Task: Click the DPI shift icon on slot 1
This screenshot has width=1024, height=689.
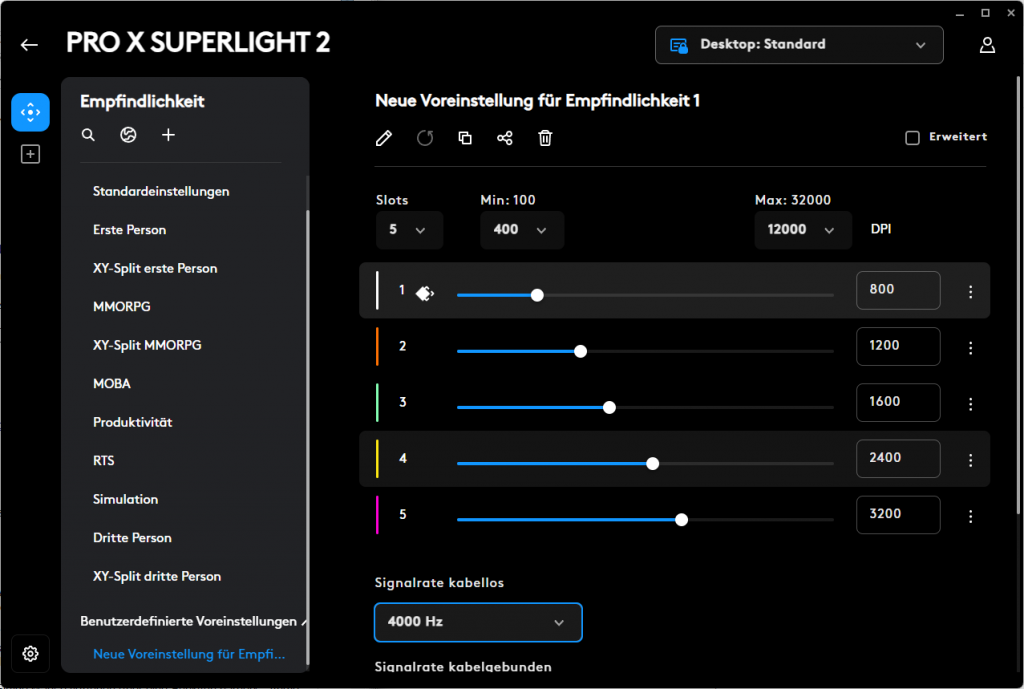Action: tap(425, 293)
